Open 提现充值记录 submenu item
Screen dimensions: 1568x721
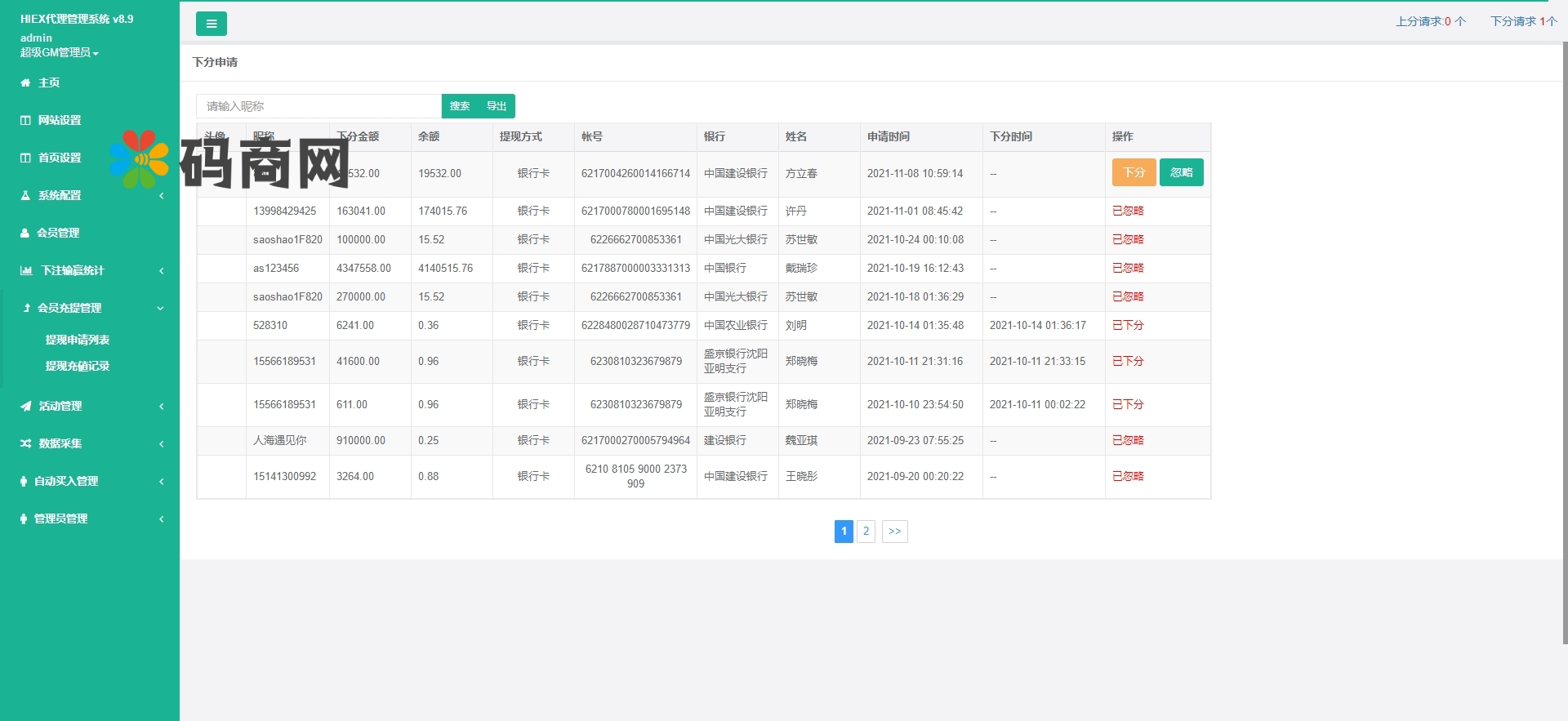(x=78, y=366)
